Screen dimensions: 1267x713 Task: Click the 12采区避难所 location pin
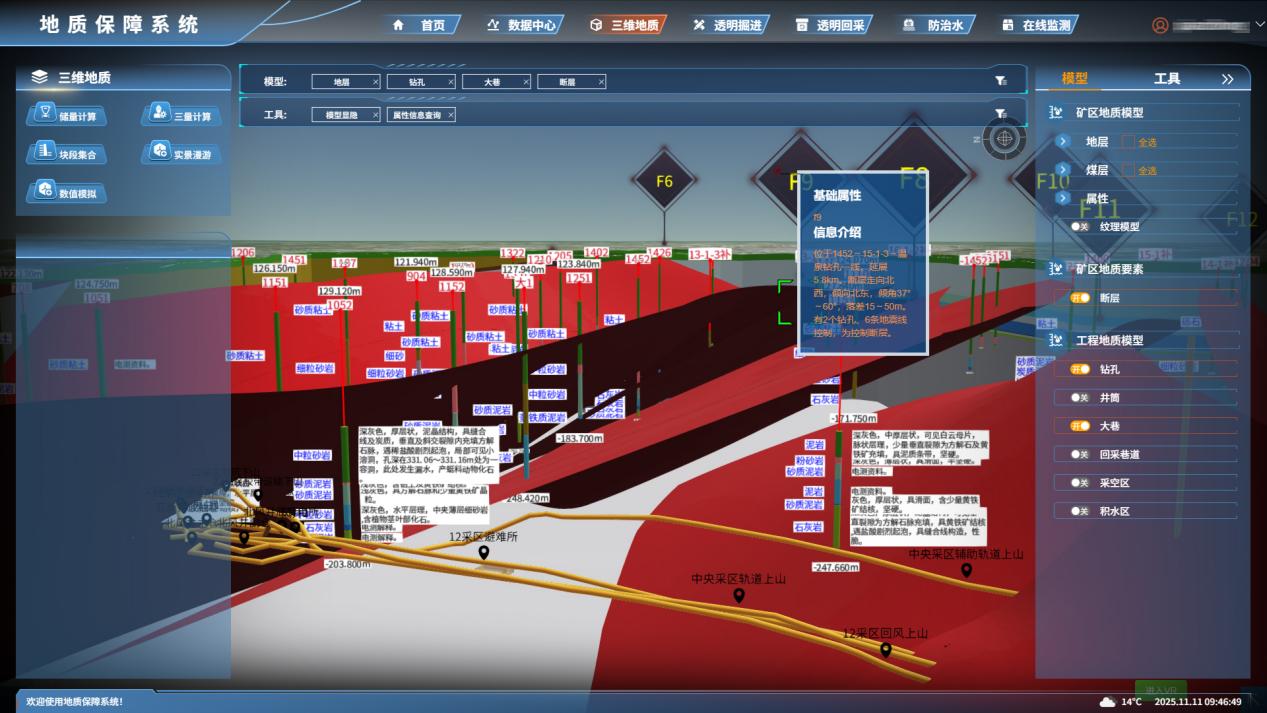pos(484,553)
